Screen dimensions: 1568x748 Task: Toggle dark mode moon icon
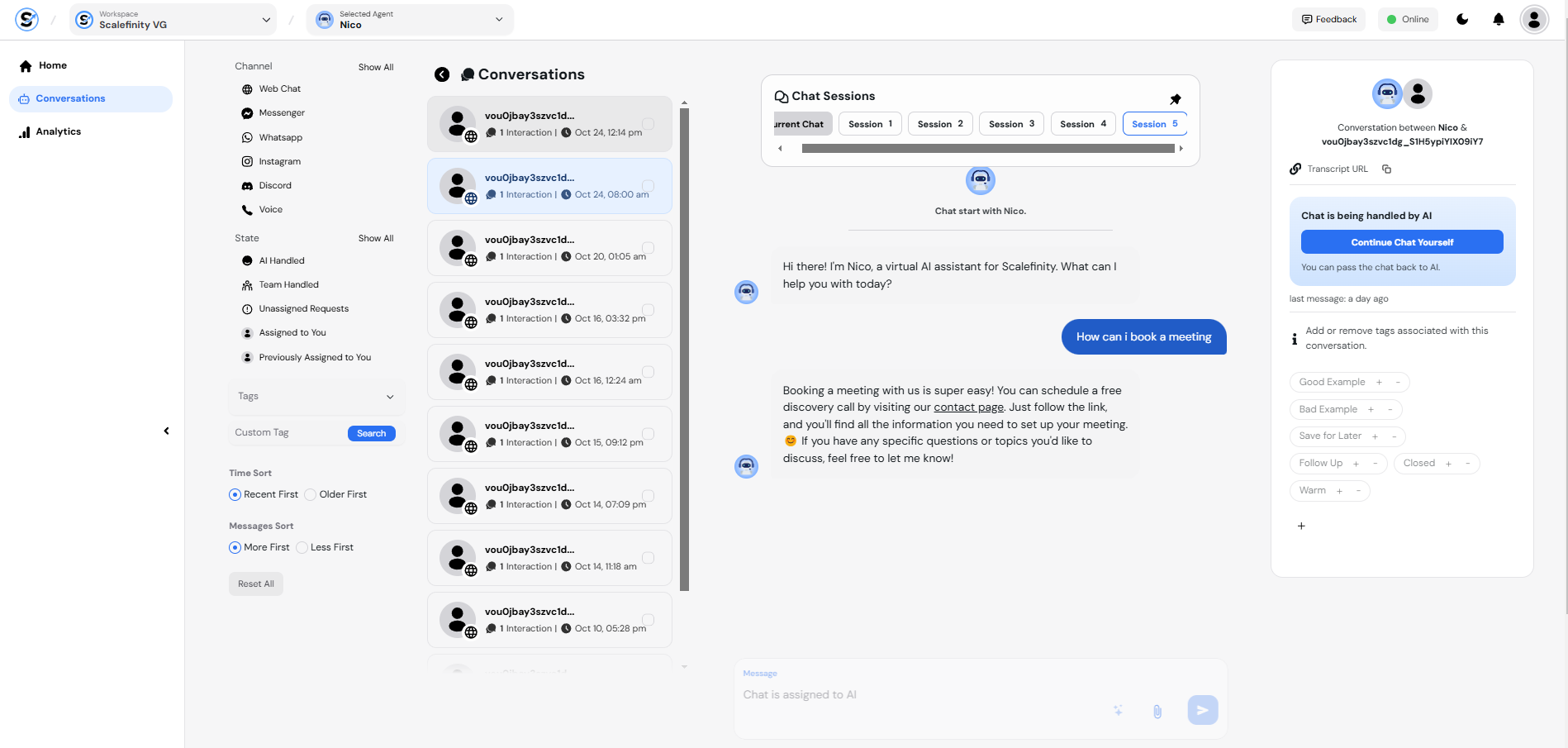point(1461,19)
